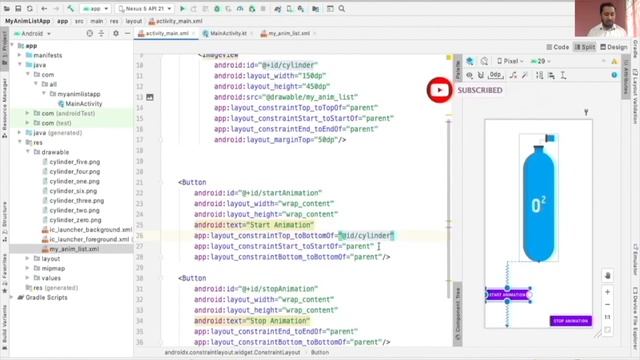Run the app with the green play icon
This screenshot has height=360, width=640.
click(182, 9)
